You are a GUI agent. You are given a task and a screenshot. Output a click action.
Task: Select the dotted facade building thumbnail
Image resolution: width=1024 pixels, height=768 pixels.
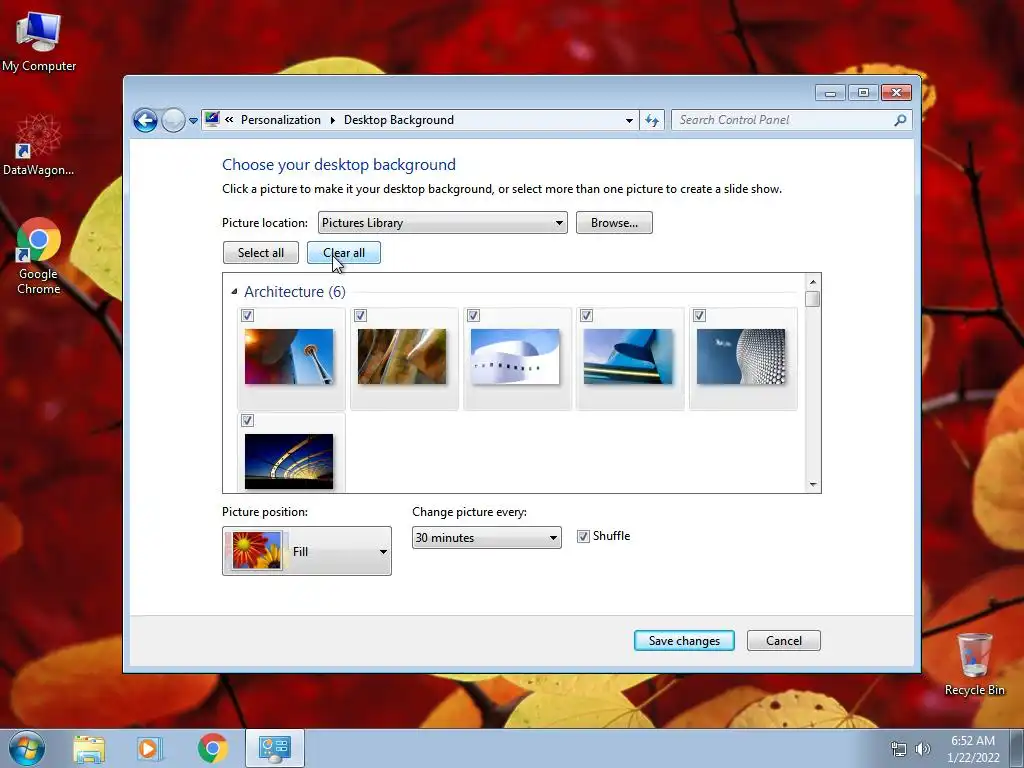[x=741, y=357]
